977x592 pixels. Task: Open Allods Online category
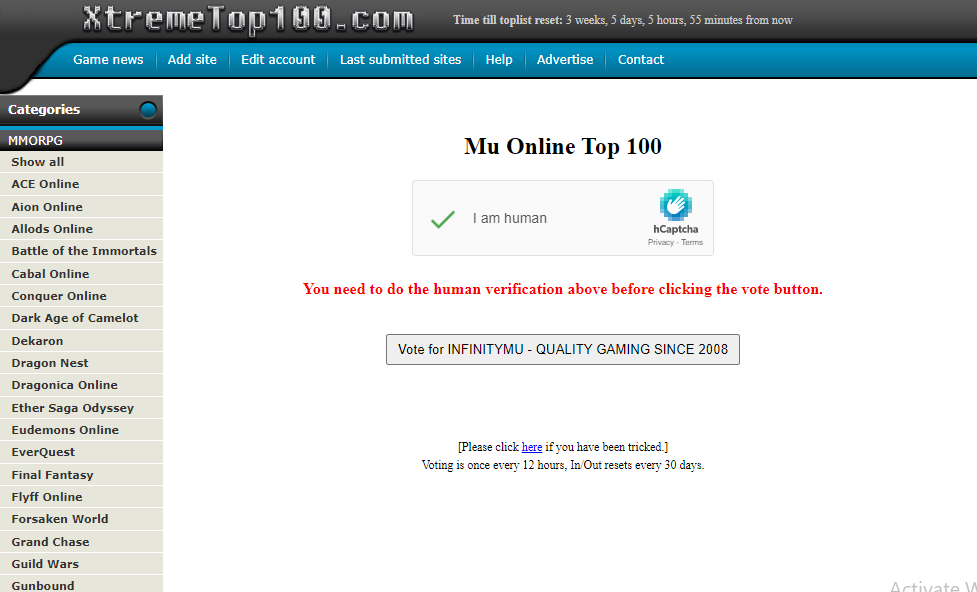pyautogui.click(x=81, y=229)
